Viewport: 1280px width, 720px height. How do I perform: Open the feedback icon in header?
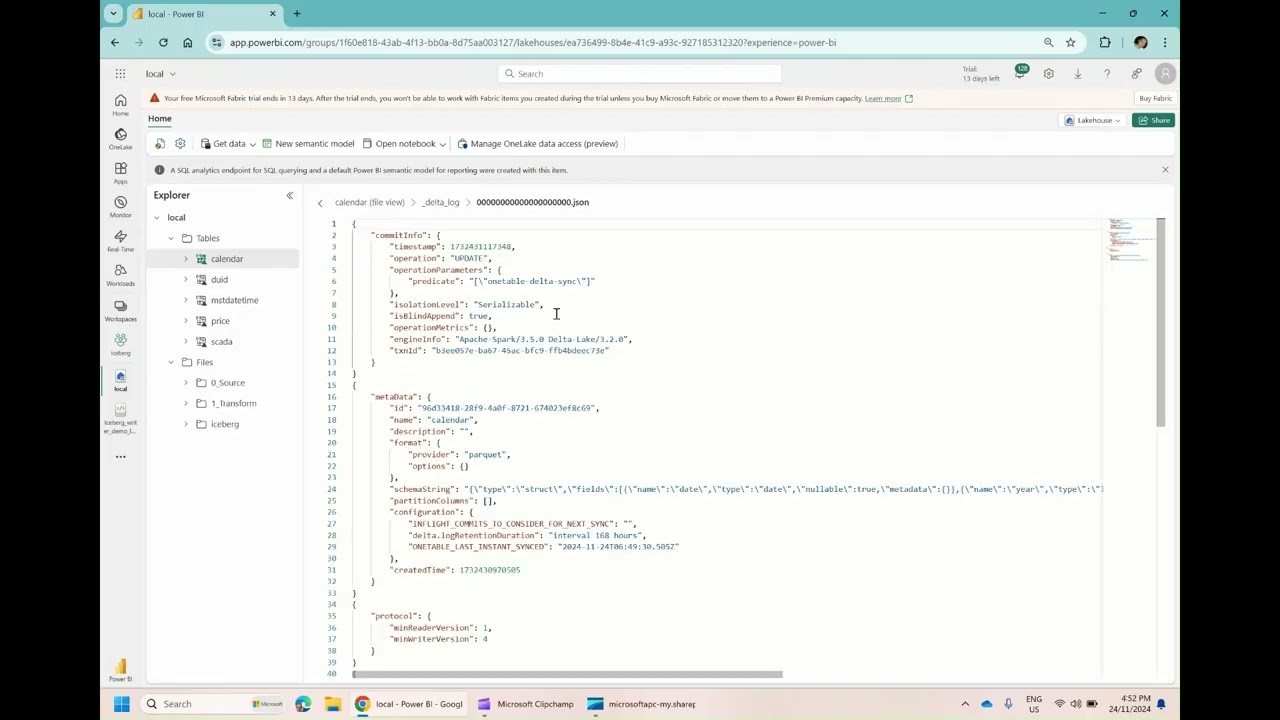point(1136,74)
